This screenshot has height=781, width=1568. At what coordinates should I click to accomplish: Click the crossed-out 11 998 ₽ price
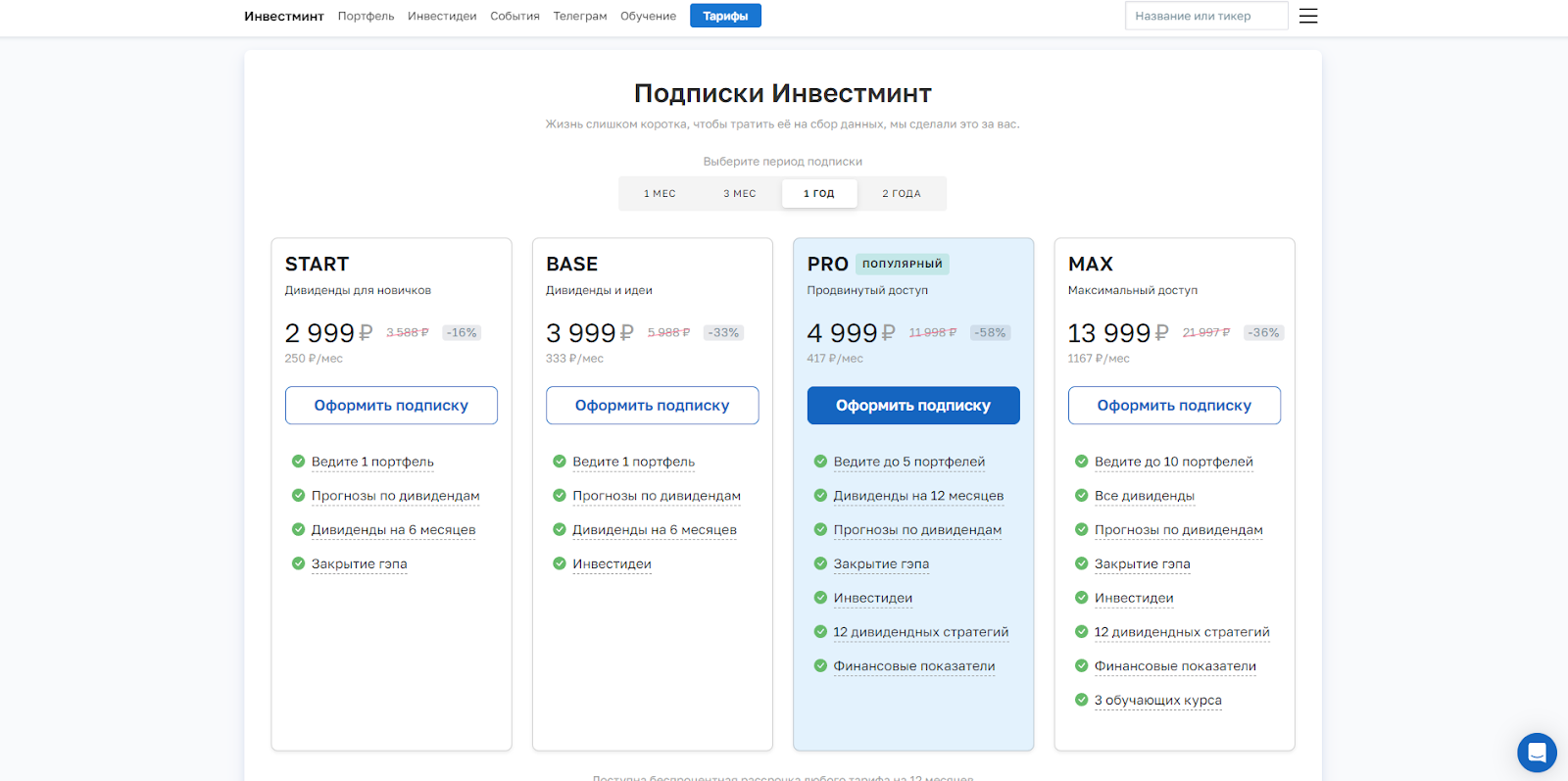933,333
